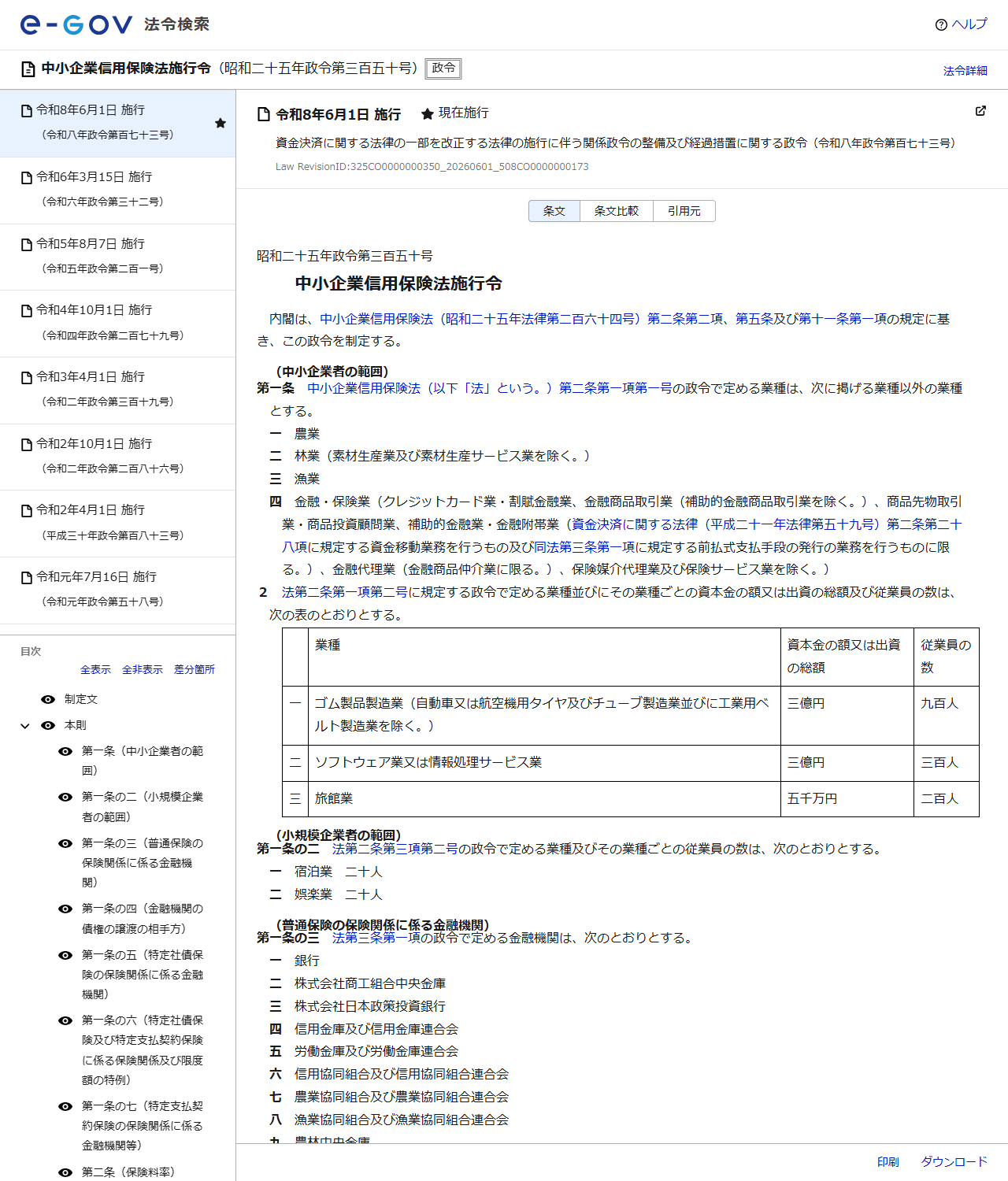The height and width of the screenshot is (1181, 1008).
Task: Click 差分箇所 in the table of contents
Action: 195,669
